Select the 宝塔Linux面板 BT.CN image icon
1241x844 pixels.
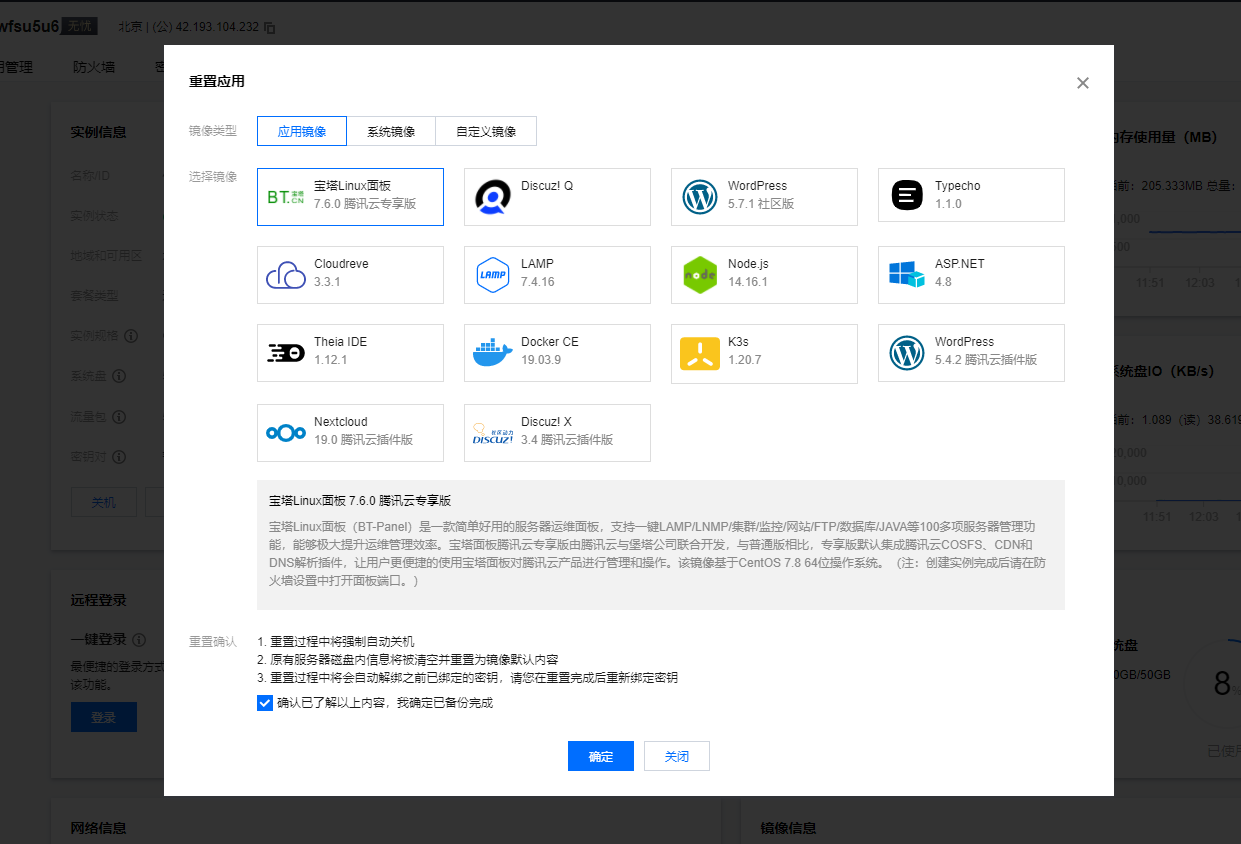[285, 197]
